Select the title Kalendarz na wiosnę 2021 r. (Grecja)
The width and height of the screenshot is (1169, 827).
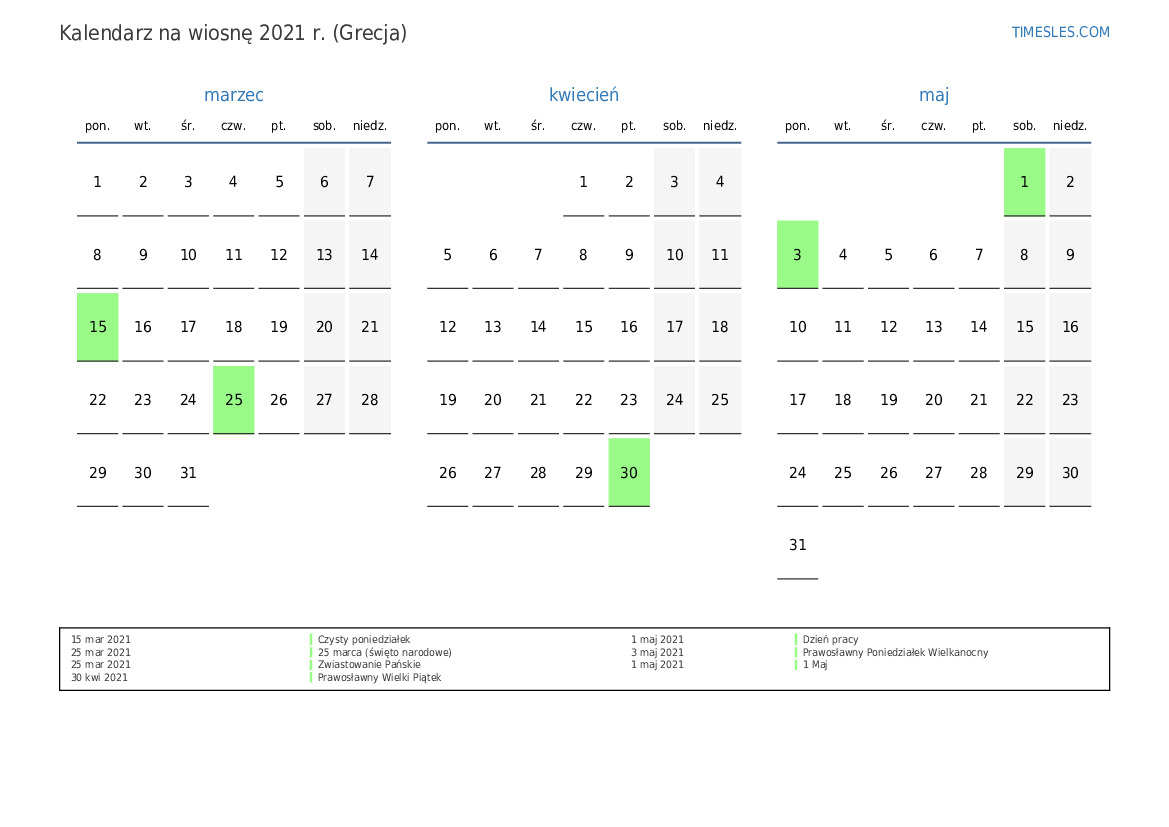pyautogui.click(x=233, y=33)
